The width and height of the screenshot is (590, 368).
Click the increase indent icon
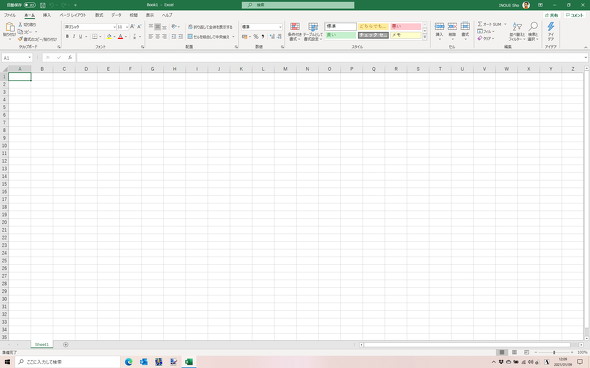click(180, 36)
